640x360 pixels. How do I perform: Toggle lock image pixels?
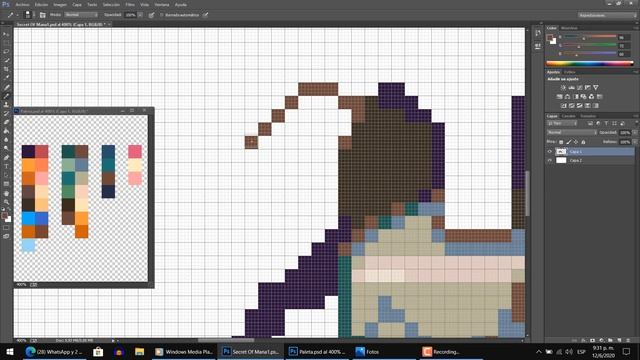coord(569,142)
